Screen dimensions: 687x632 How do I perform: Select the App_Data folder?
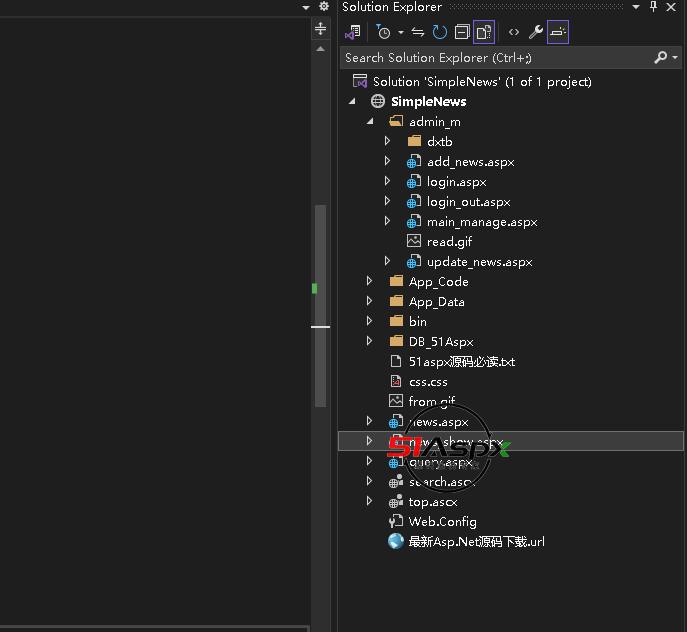[436, 302]
